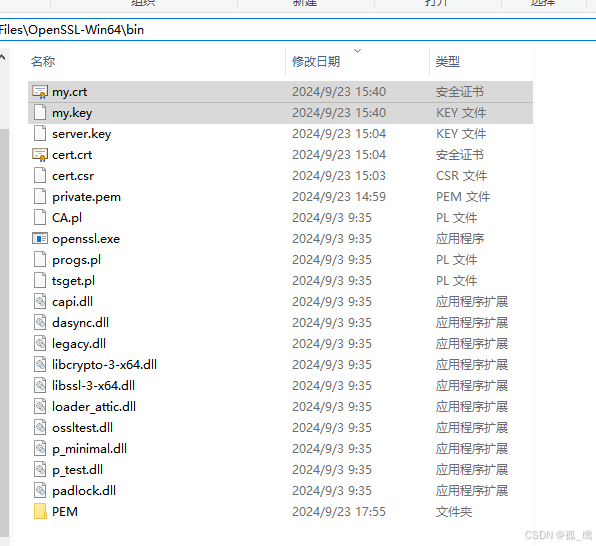Click the PEM folder icon
Viewport: 596px width, 546px height.
[x=40, y=511]
